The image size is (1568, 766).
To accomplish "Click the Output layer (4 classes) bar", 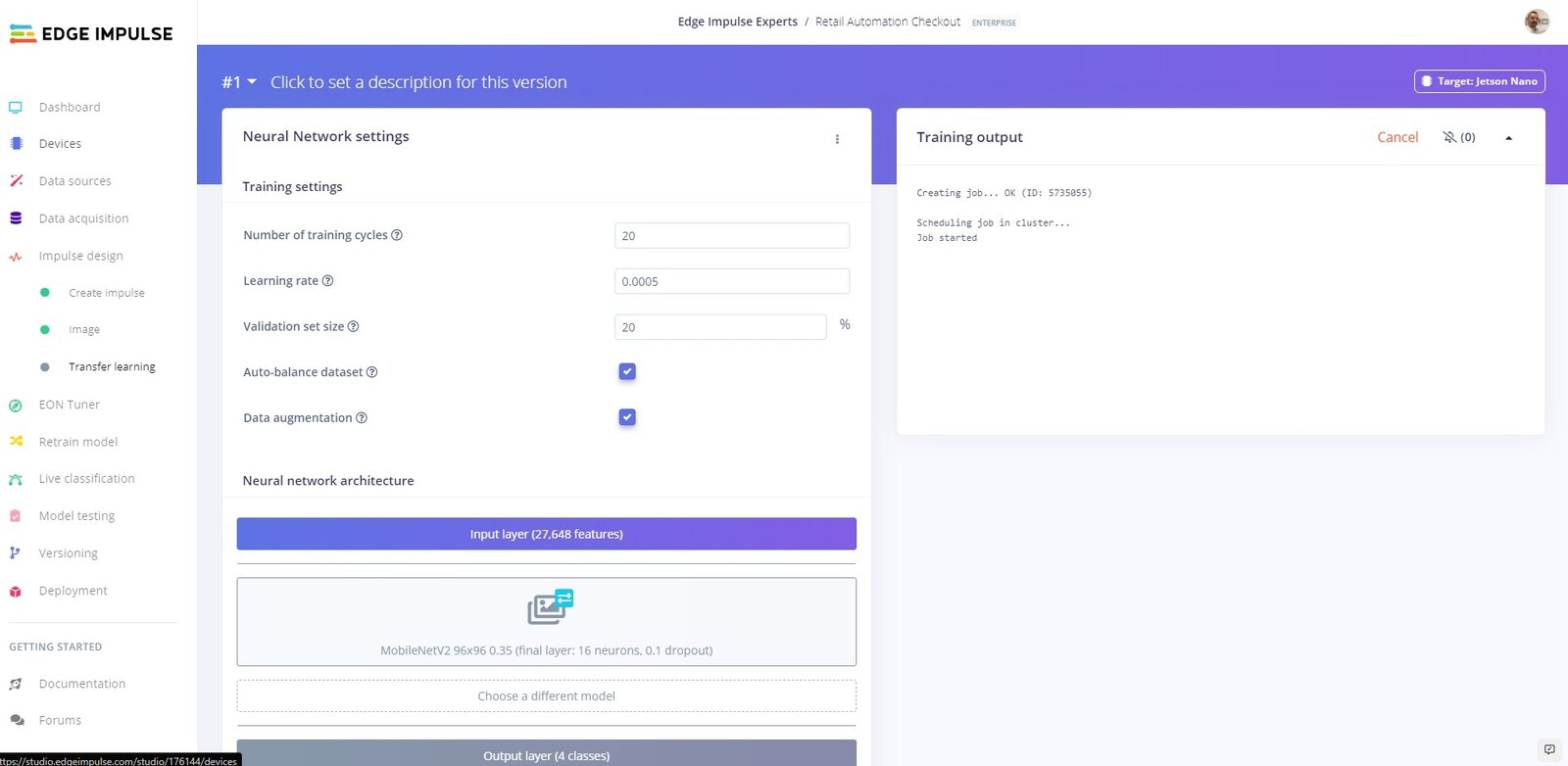I will [546, 753].
